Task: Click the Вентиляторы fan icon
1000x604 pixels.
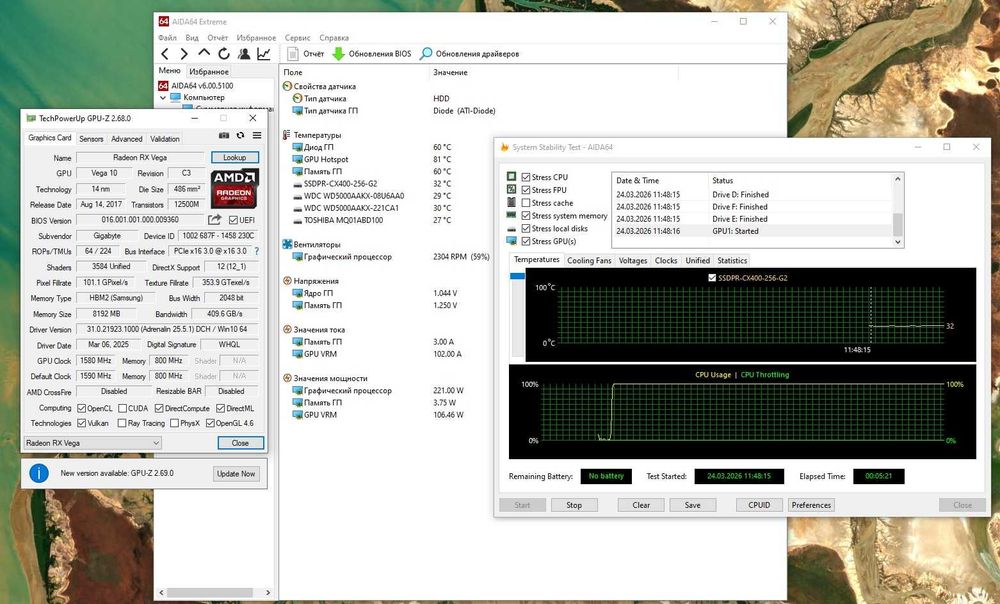Action: 287,244
